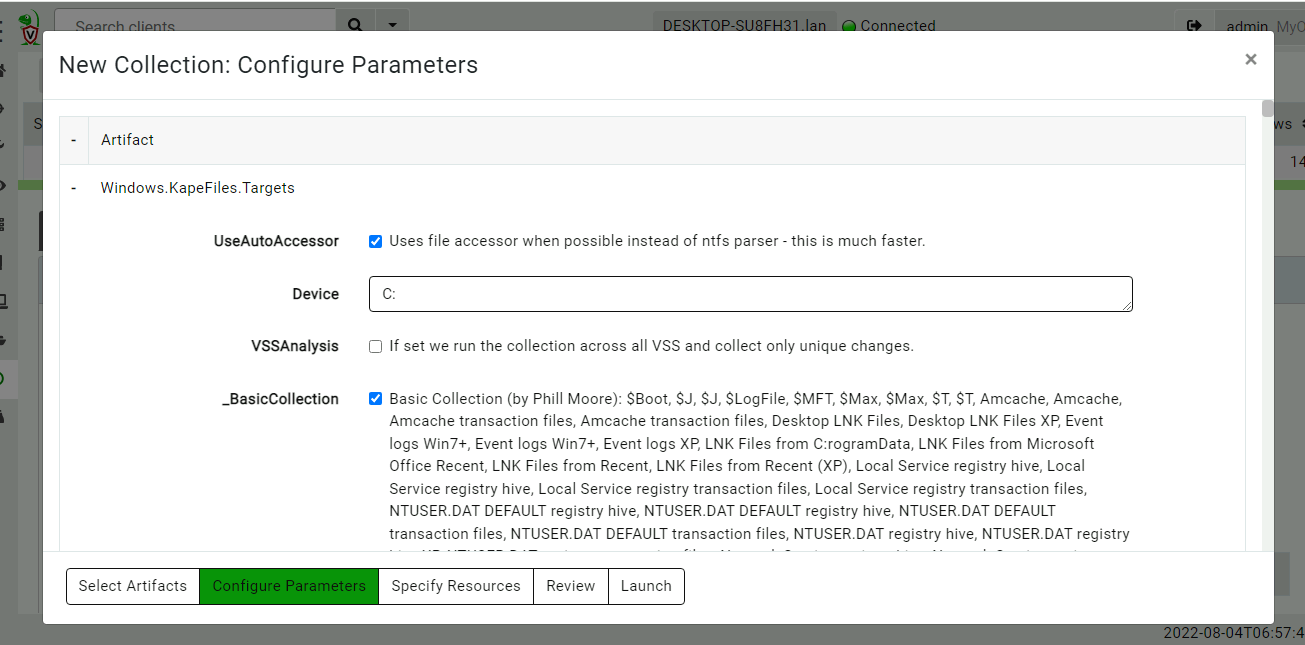Uncheck the UseAutoAccessor checkbox
Viewport: 1305px width, 645px height.
coord(376,241)
